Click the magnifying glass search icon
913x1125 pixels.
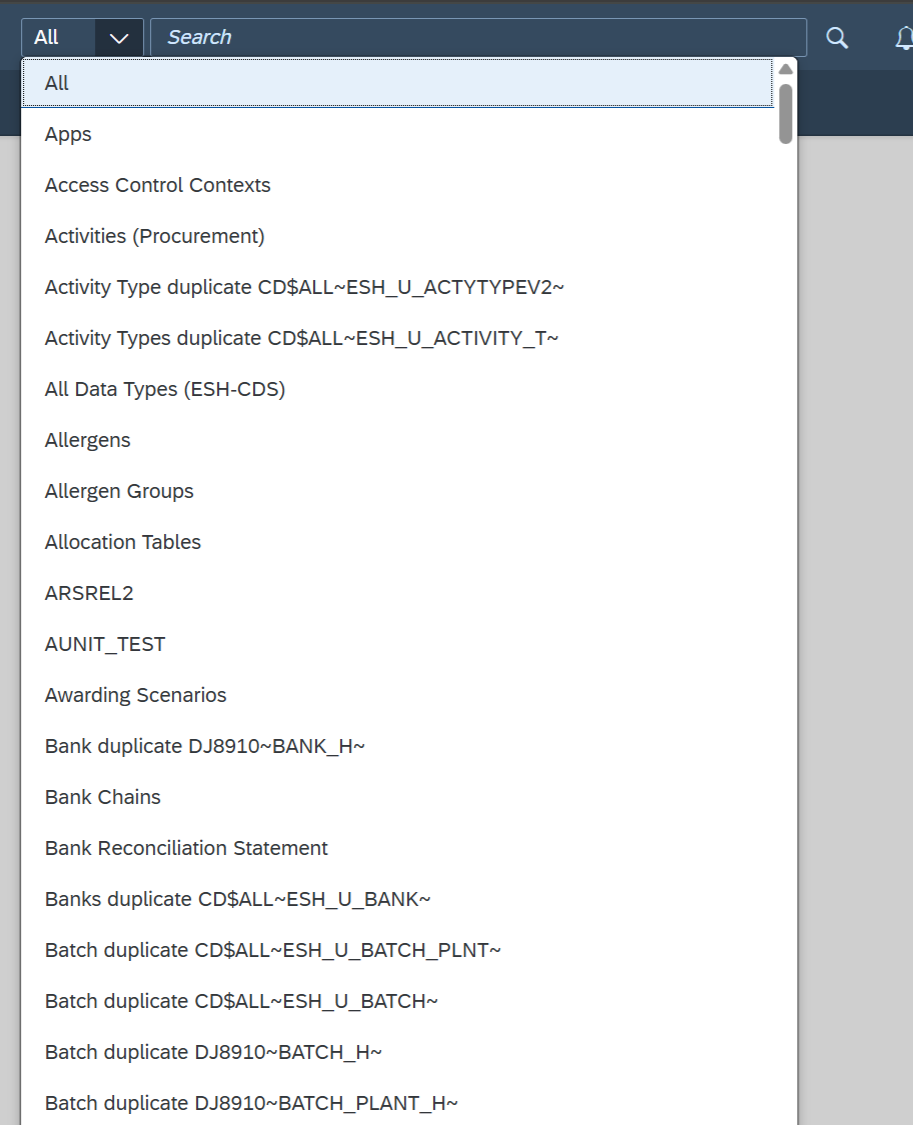pos(836,37)
